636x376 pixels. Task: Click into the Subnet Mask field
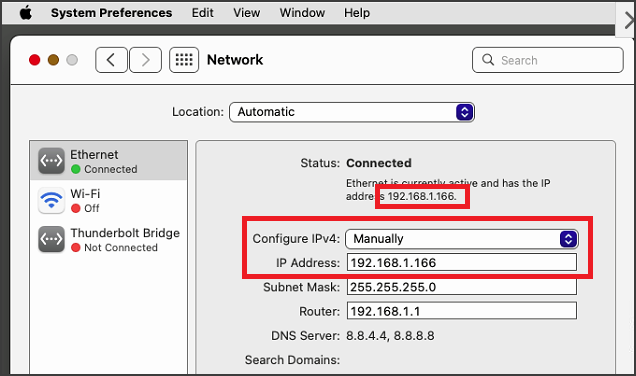point(462,287)
